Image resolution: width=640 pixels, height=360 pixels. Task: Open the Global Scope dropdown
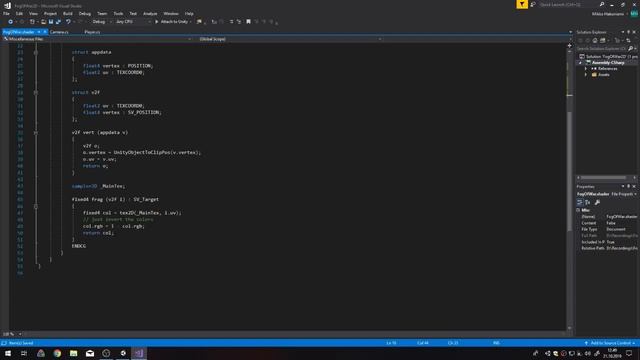[x=290, y=39]
